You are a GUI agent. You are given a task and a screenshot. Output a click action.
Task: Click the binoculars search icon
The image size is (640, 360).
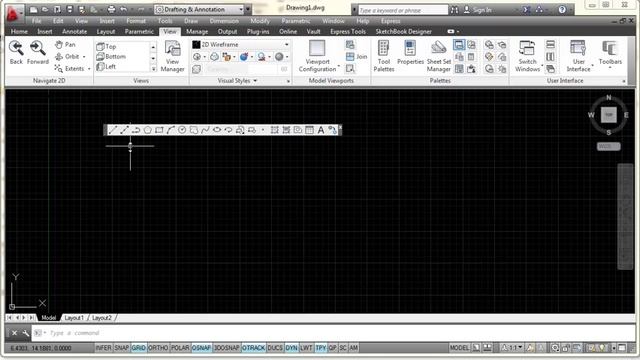click(x=454, y=10)
